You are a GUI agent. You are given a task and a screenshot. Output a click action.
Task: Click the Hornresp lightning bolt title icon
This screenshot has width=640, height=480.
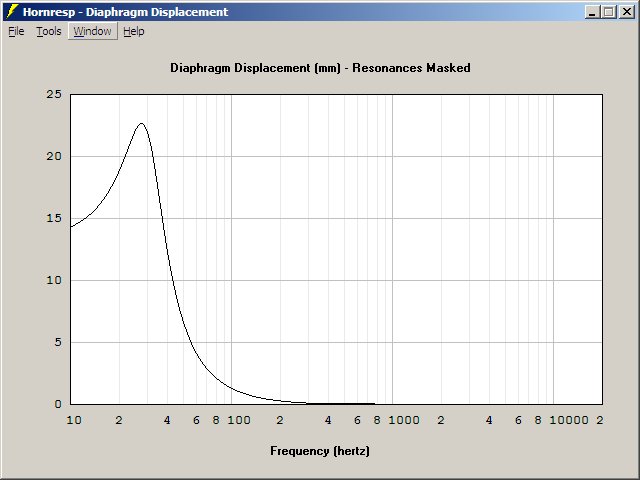(12, 11)
